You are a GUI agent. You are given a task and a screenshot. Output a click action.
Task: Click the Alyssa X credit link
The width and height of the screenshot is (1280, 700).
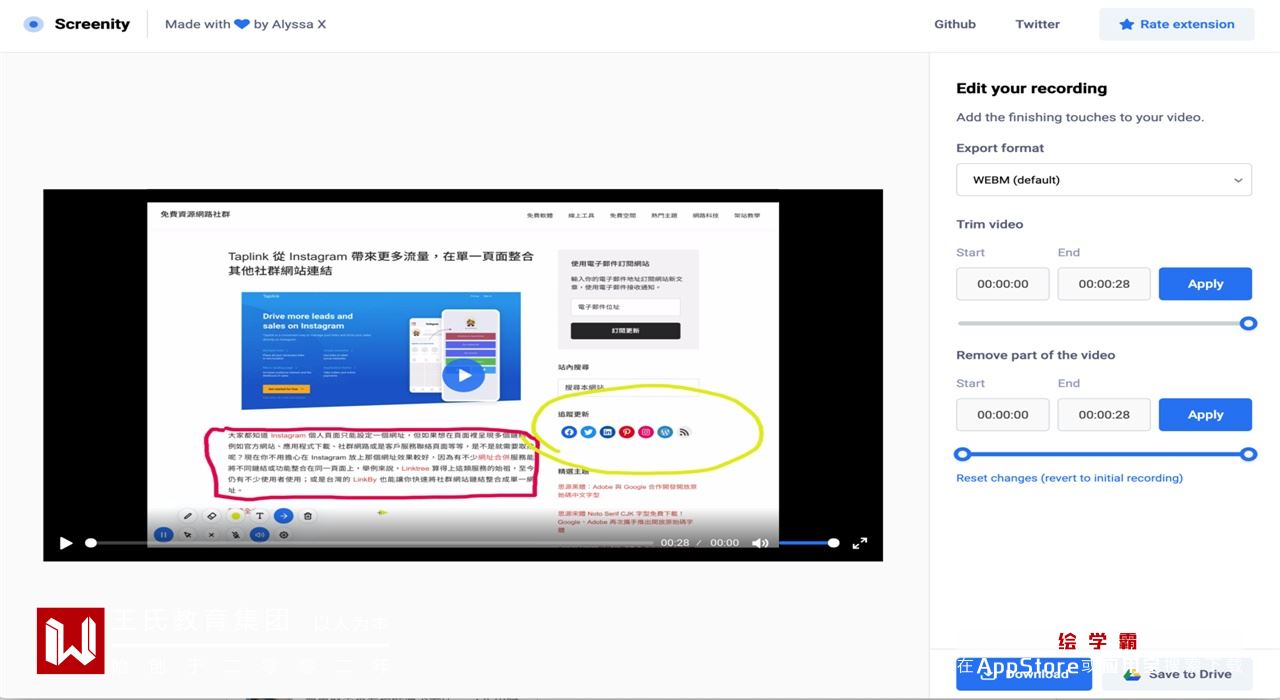pos(298,24)
